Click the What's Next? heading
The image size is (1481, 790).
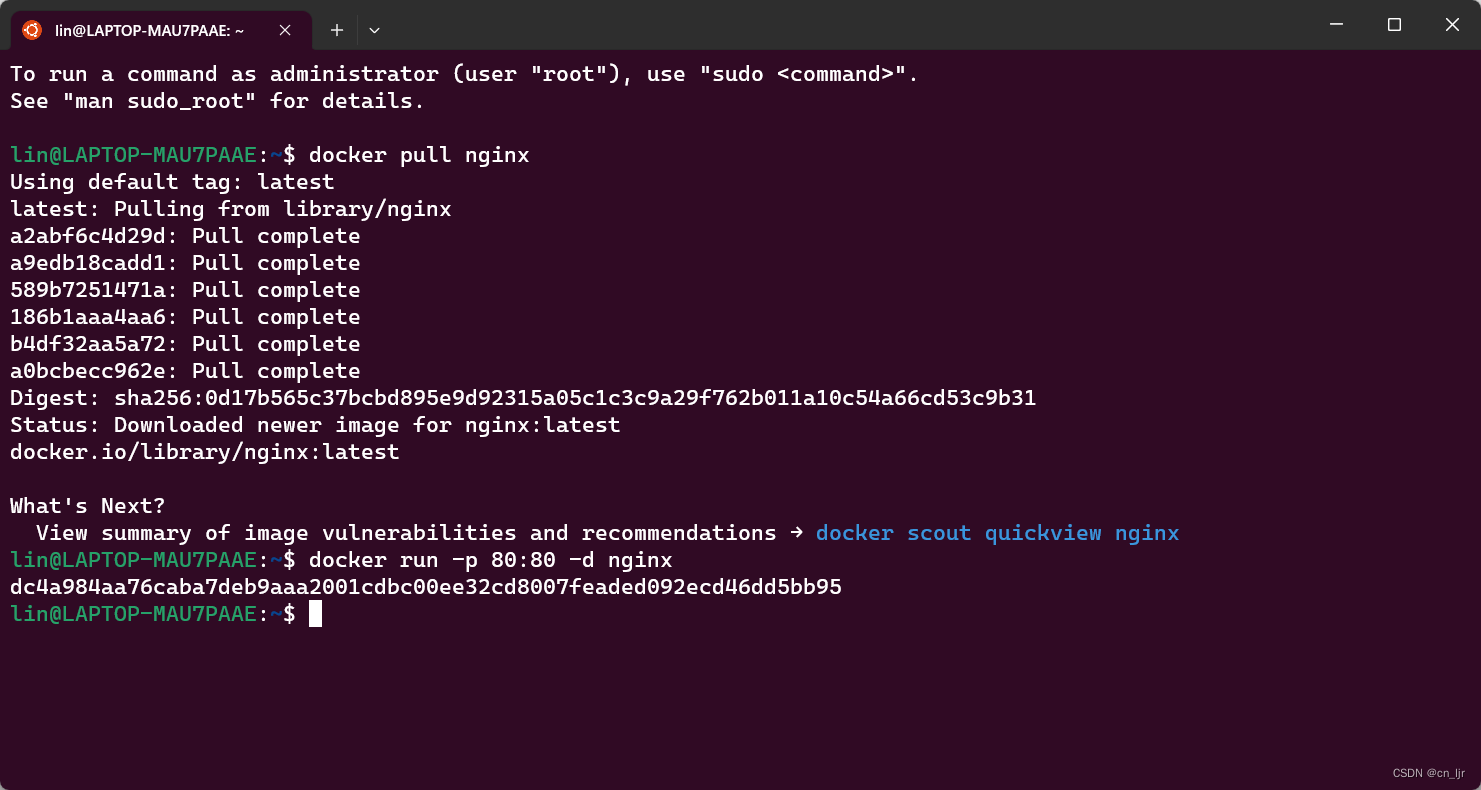coord(88,505)
